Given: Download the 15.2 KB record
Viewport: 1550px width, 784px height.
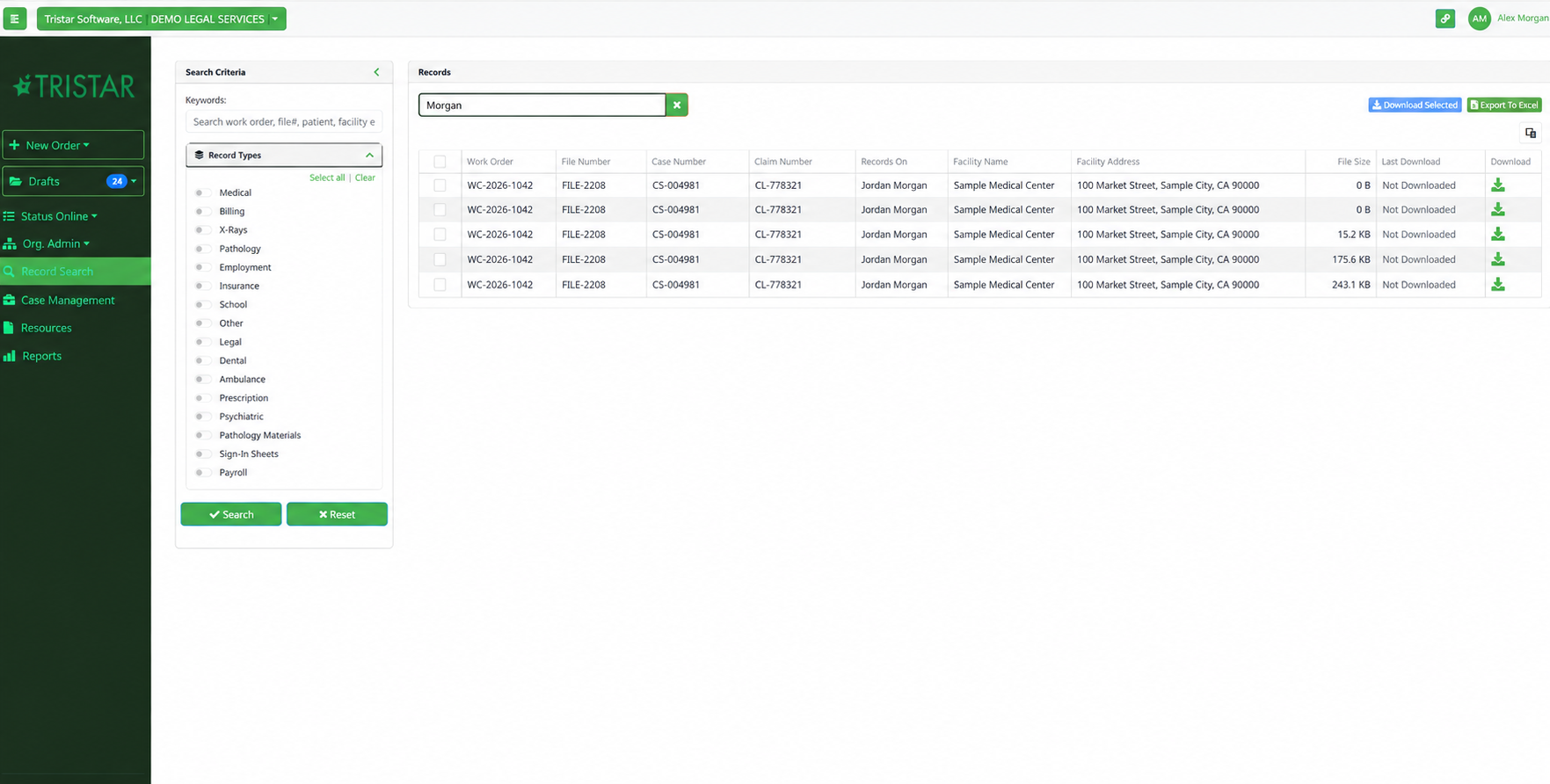Looking at the screenshot, I should 1498,235.
